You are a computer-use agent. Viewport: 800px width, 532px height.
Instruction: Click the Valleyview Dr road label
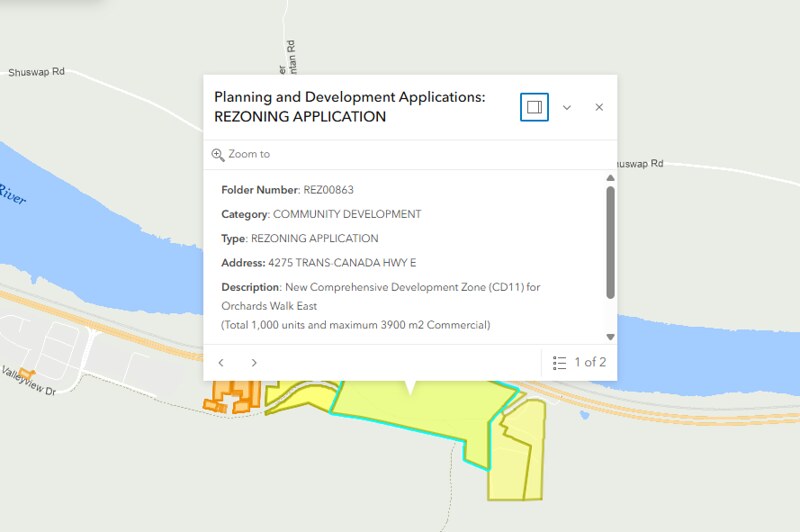click(28, 381)
